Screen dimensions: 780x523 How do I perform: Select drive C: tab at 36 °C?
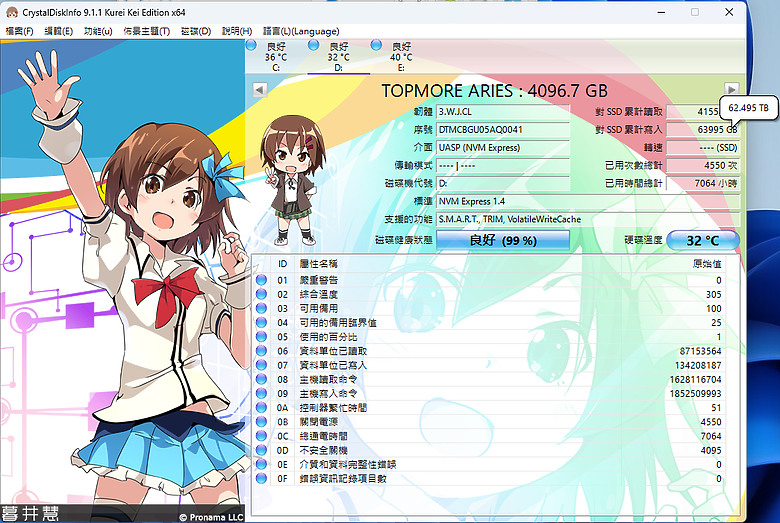click(276, 57)
